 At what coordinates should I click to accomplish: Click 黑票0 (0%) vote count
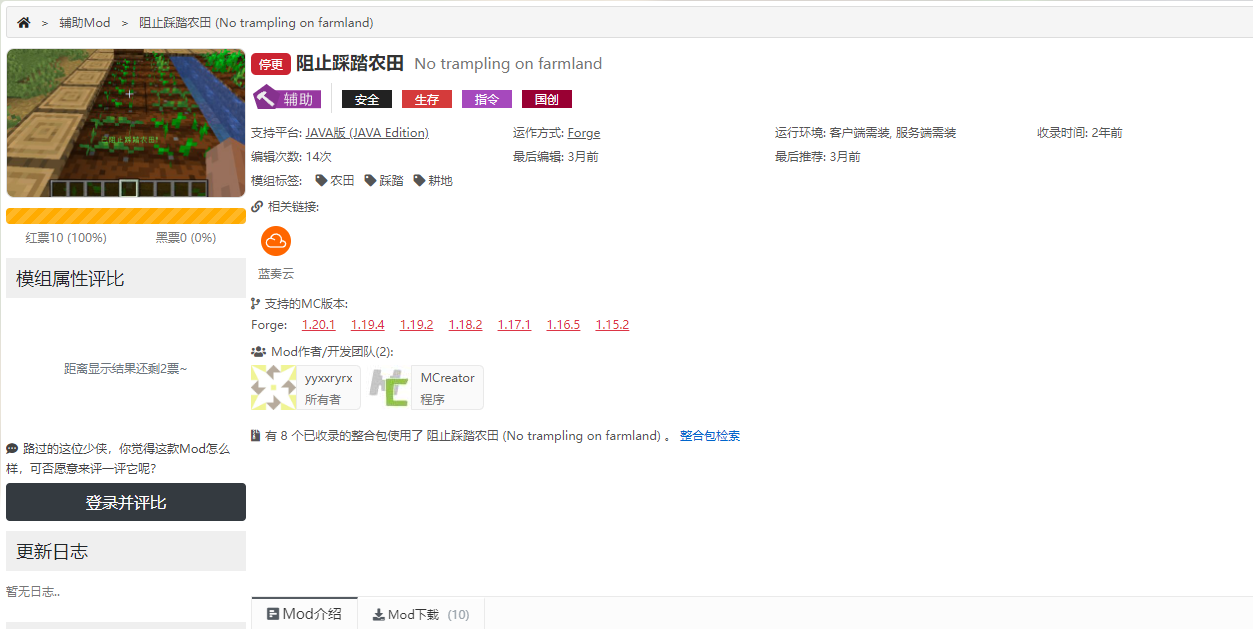(186, 238)
